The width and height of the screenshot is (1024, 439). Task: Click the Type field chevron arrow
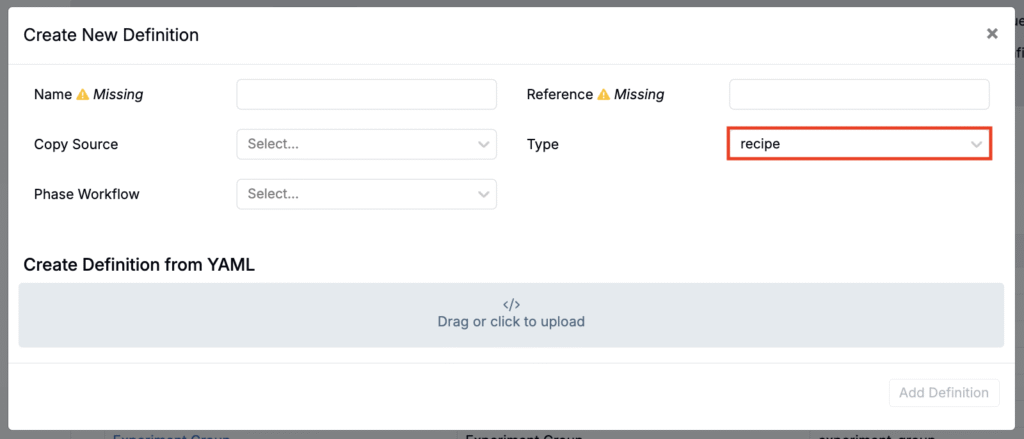pyautogui.click(x=977, y=144)
